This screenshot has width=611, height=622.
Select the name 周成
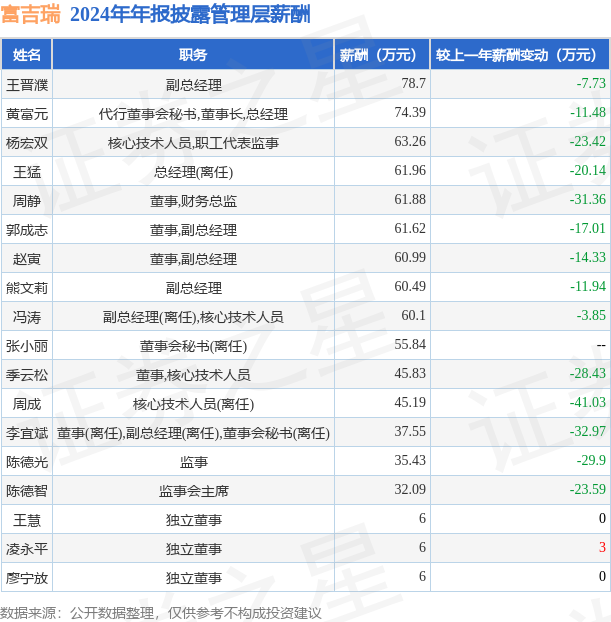[27, 404]
